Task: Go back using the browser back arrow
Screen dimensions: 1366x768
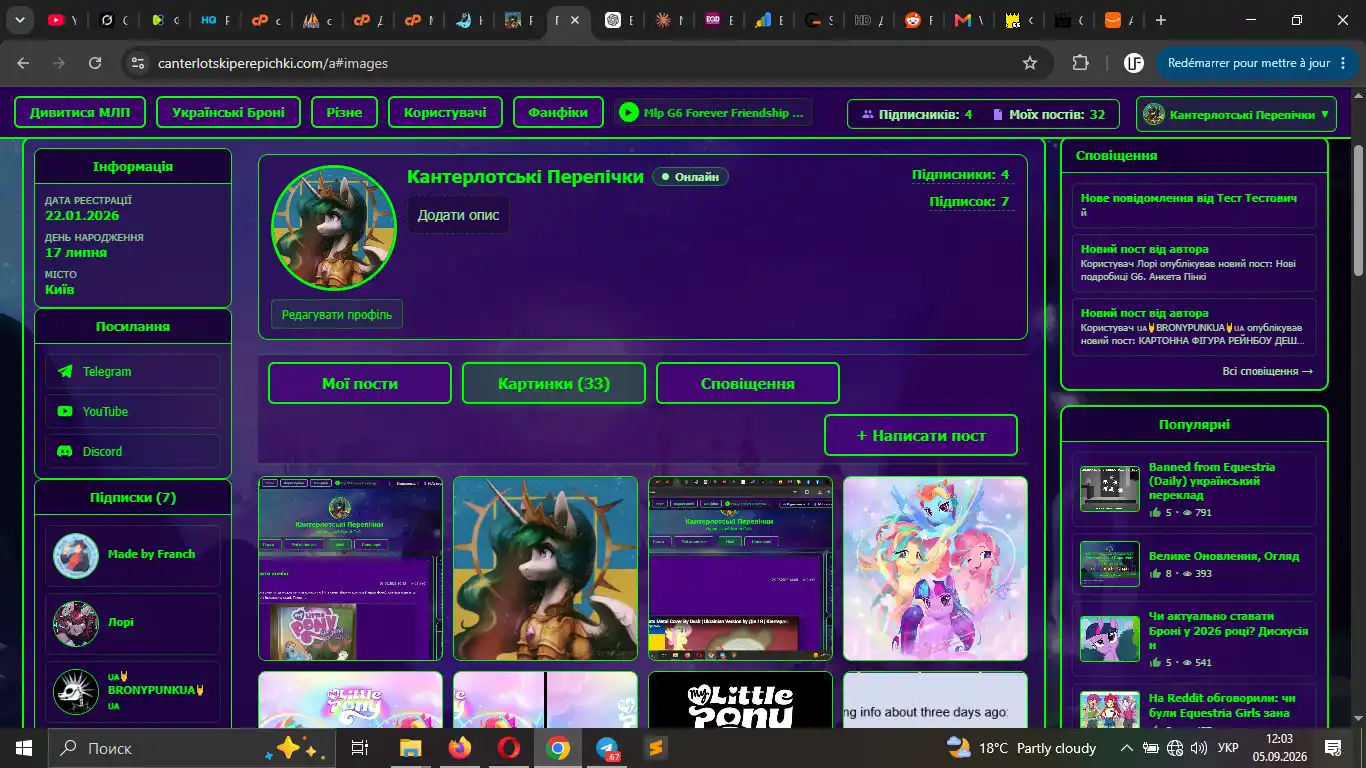Action: 23,63
